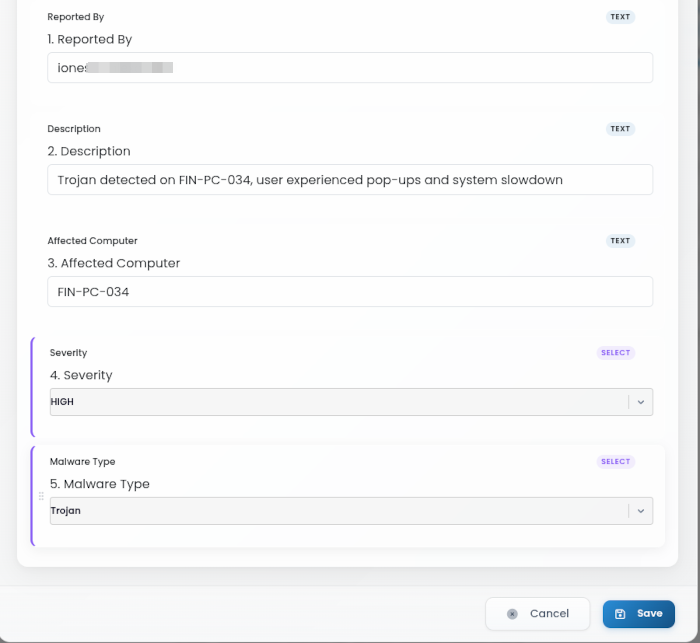Expand the Severity chevron arrow
The height and width of the screenshot is (643, 700).
coord(641,402)
